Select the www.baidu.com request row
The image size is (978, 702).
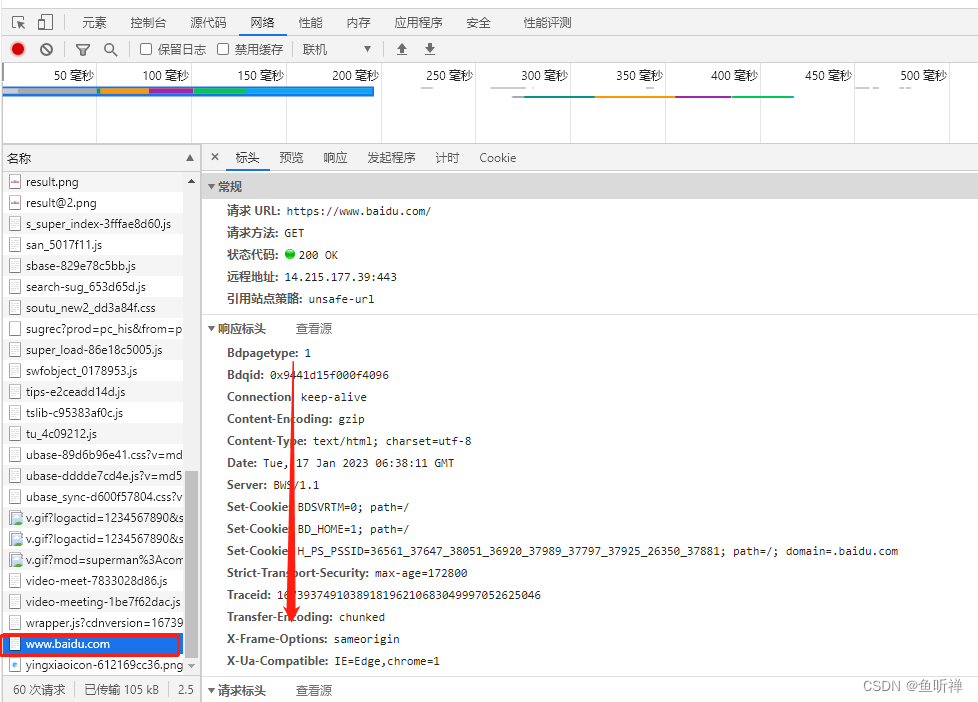91,644
